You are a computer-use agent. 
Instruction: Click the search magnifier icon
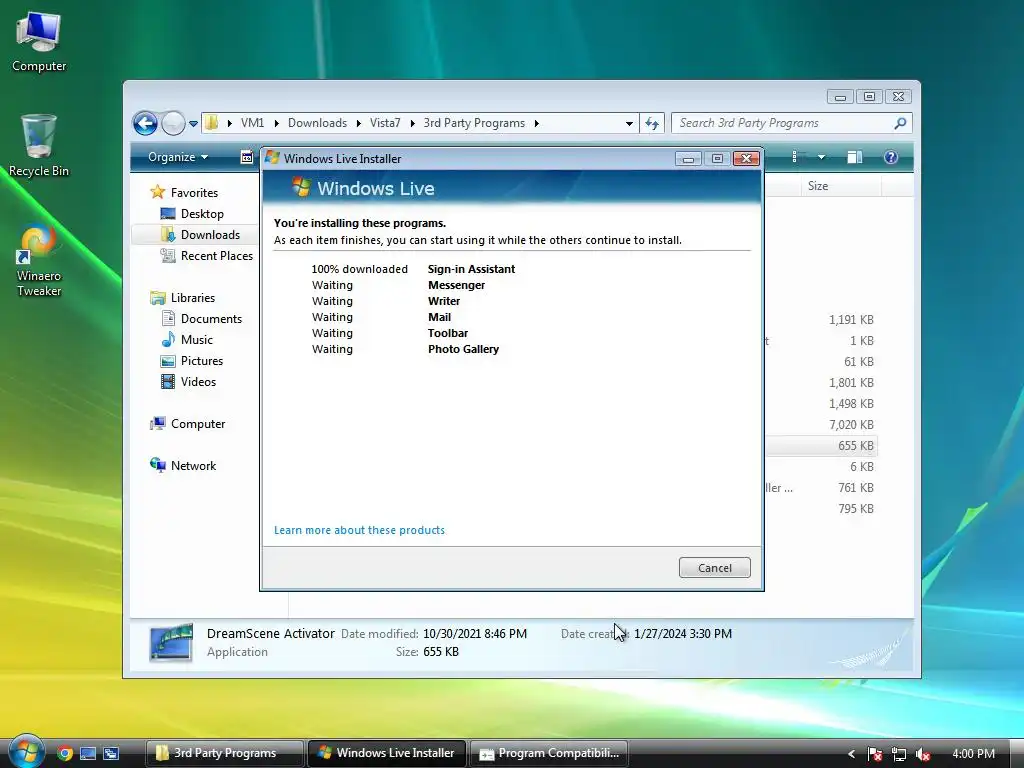coord(901,123)
